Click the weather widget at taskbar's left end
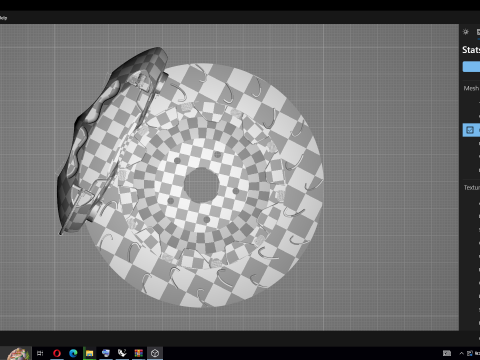 [x=17, y=353]
